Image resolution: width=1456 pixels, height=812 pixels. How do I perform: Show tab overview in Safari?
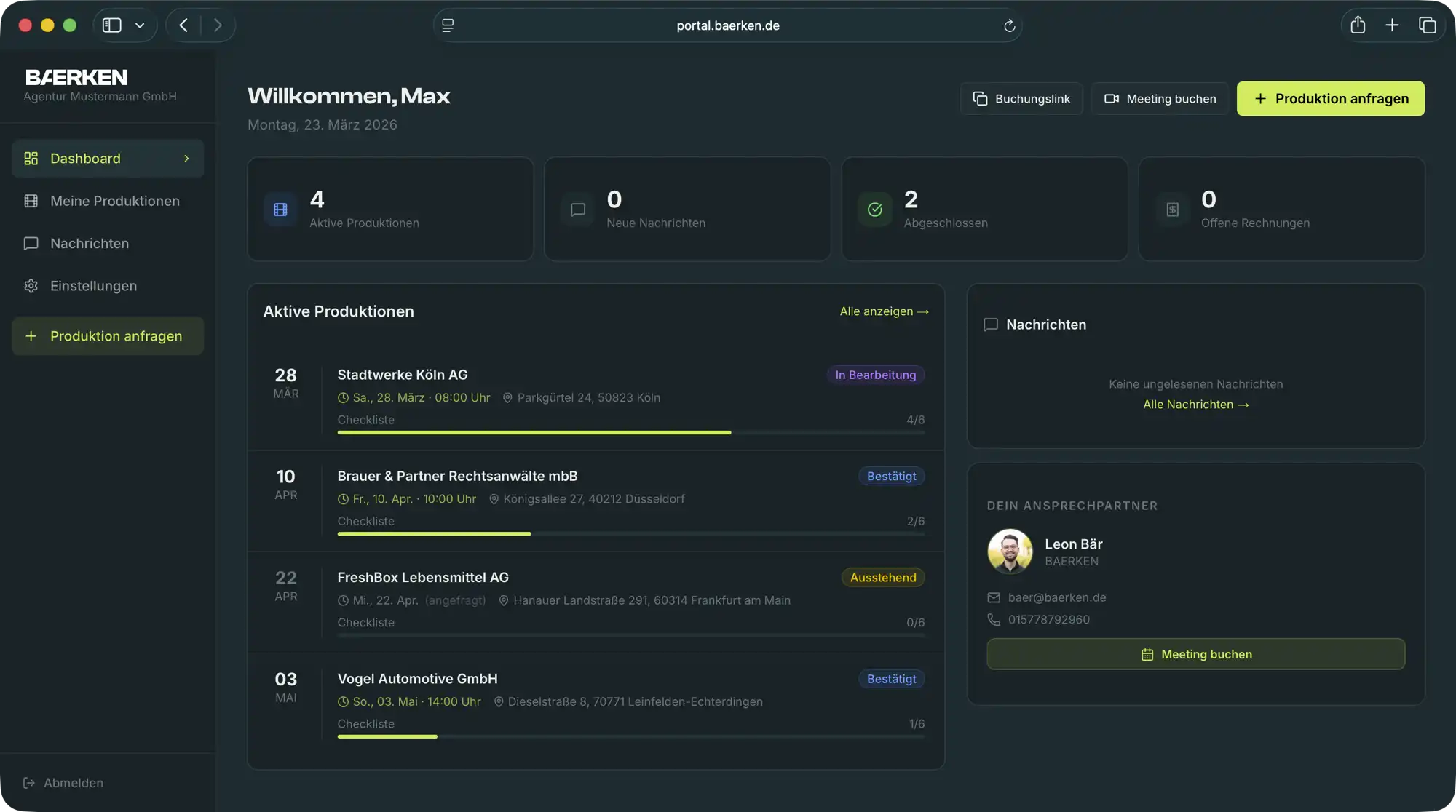1427,25
